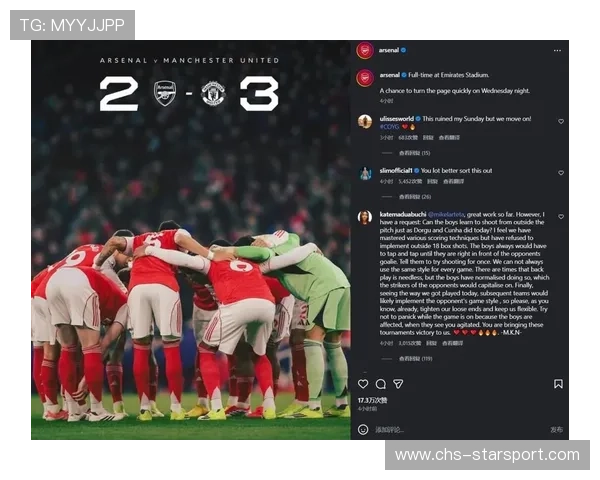The width and height of the screenshot is (600, 480).
Task: Focus the add comment text field
Action: click(459, 429)
